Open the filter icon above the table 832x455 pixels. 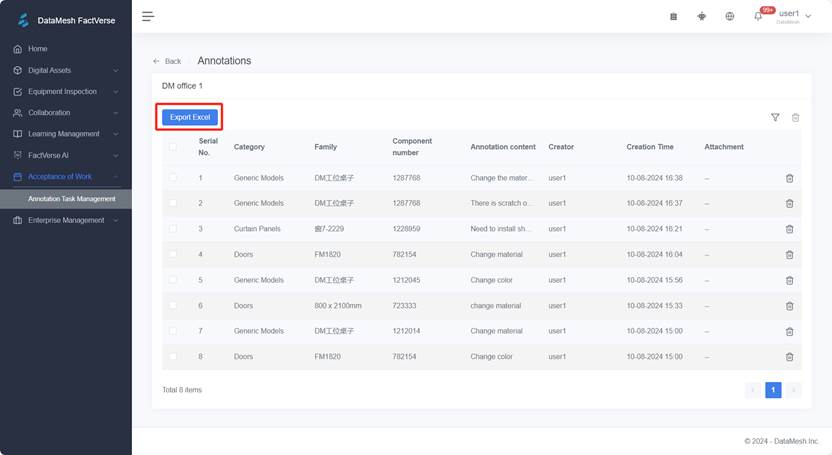(x=775, y=117)
